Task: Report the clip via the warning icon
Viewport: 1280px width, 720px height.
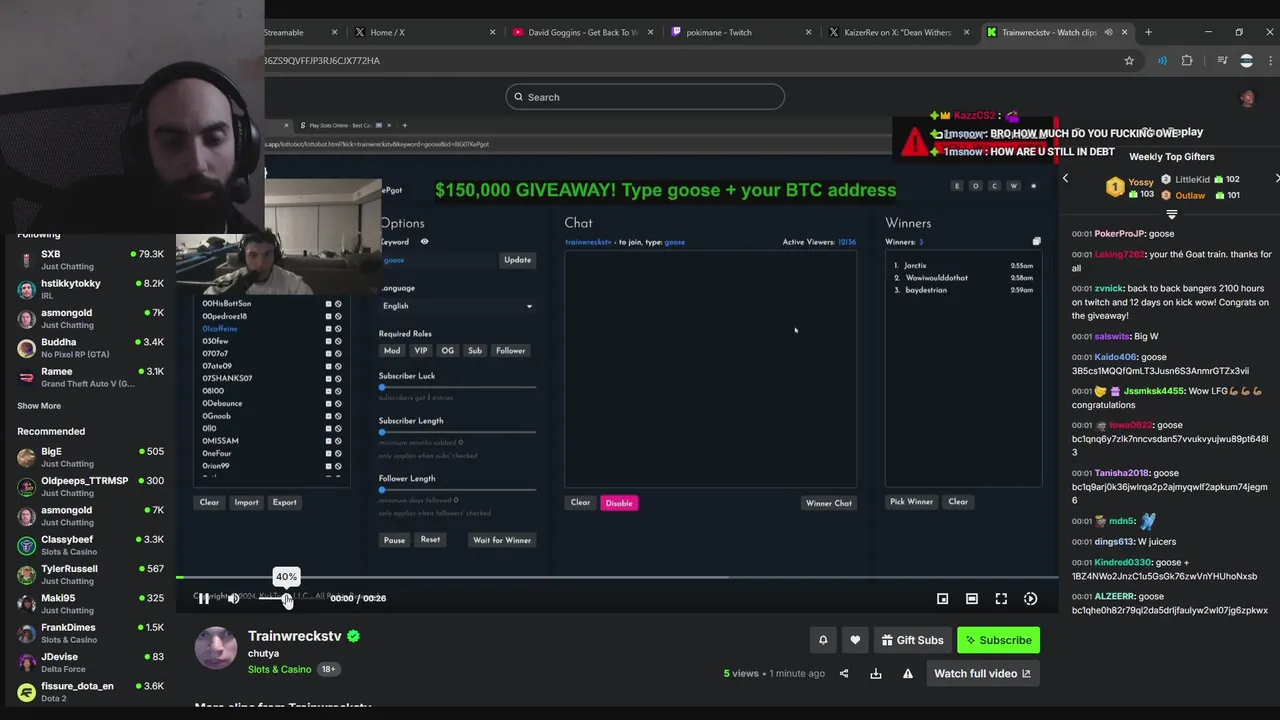Action: 908,673
